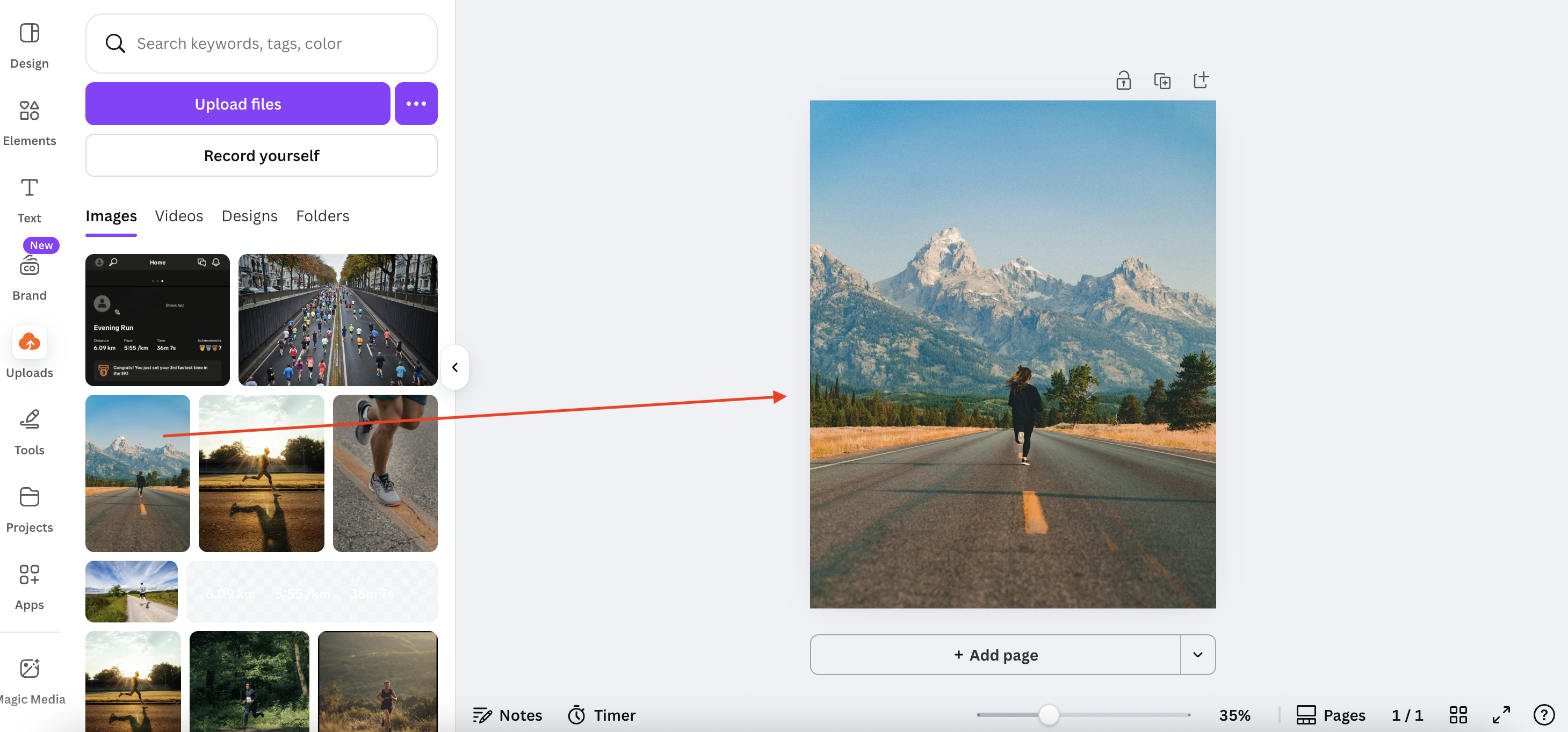Open the Magic Media app

click(x=29, y=680)
